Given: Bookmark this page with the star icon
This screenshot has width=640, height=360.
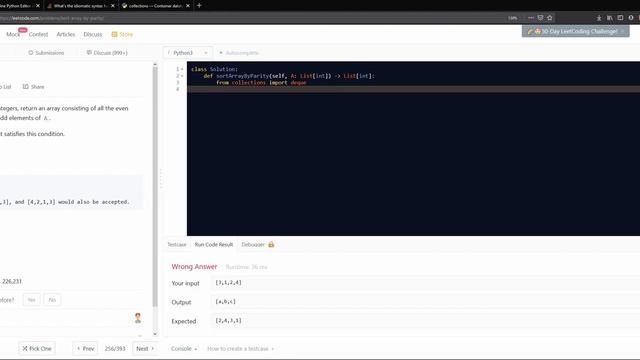Looking at the screenshot, I should pos(549,18).
